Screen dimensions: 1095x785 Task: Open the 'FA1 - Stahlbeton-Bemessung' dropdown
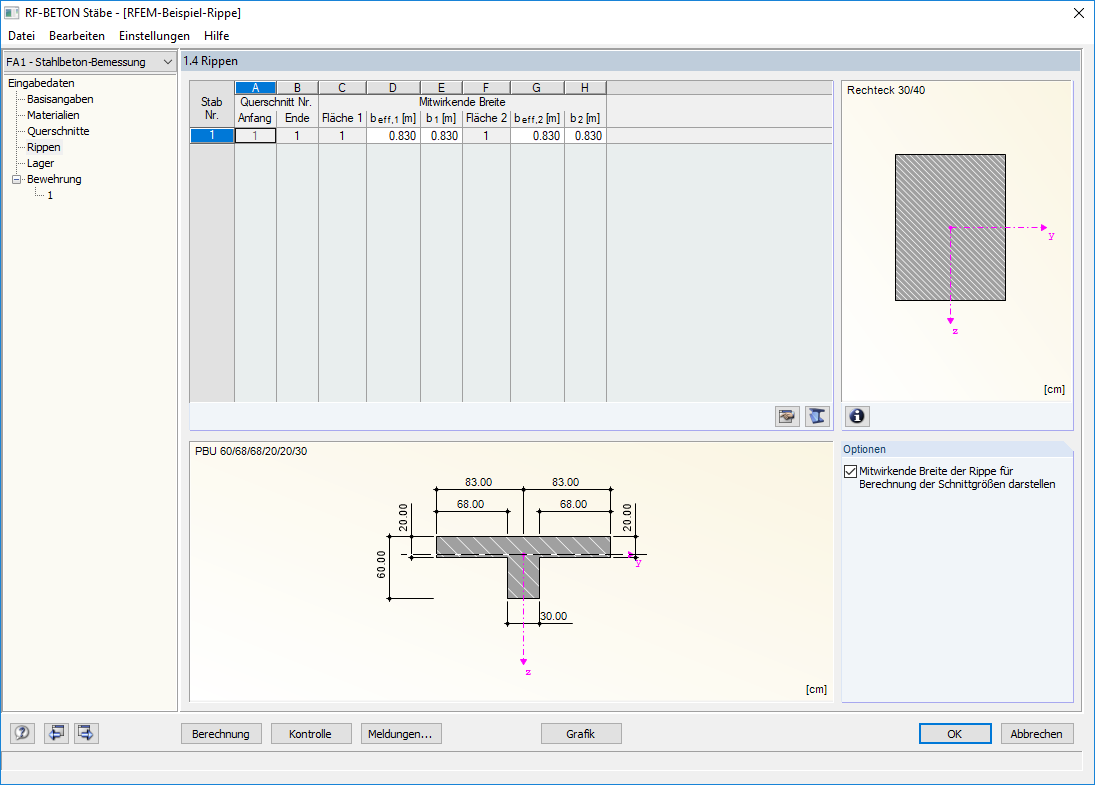(x=168, y=61)
